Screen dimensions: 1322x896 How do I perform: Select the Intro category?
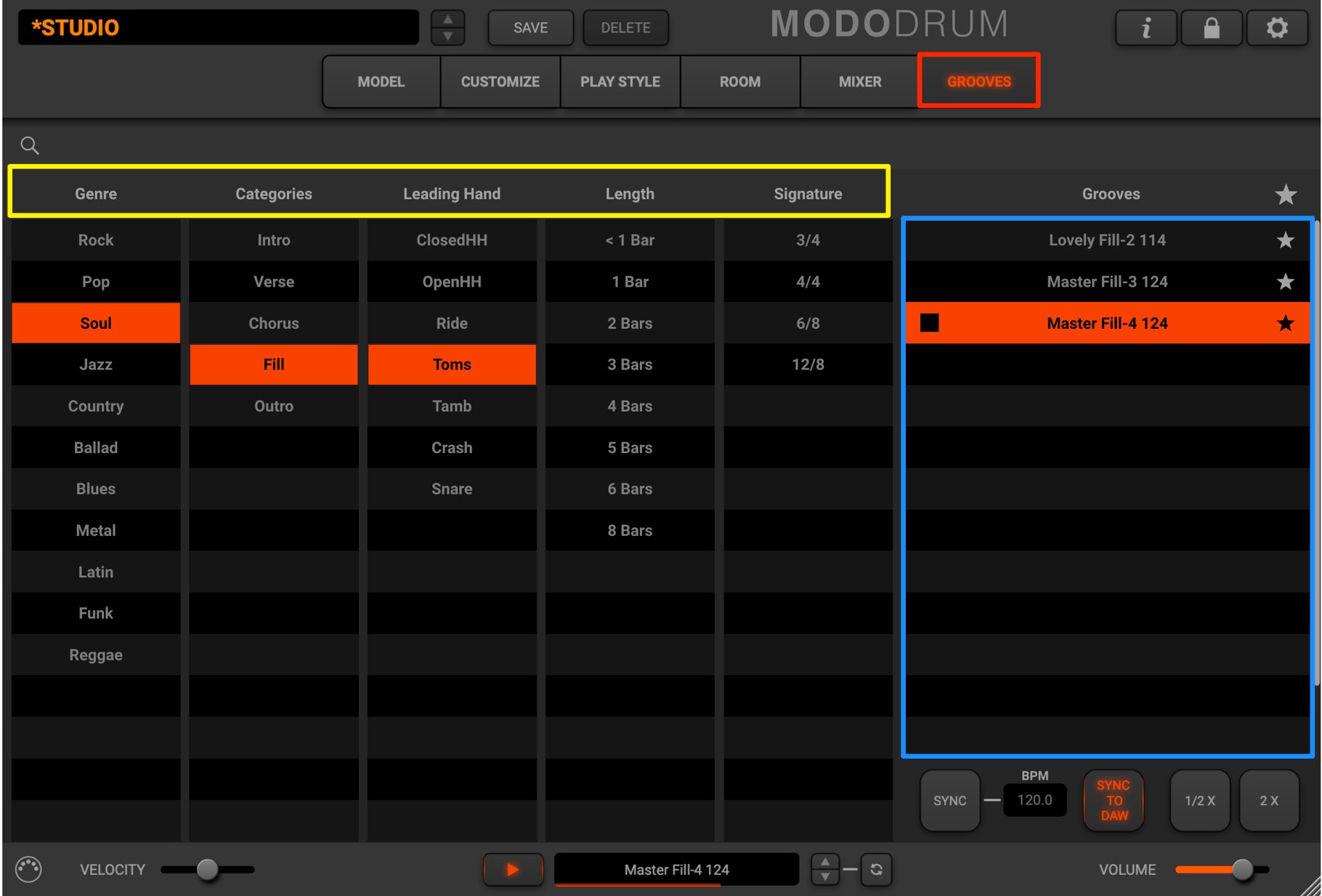[274, 240]
